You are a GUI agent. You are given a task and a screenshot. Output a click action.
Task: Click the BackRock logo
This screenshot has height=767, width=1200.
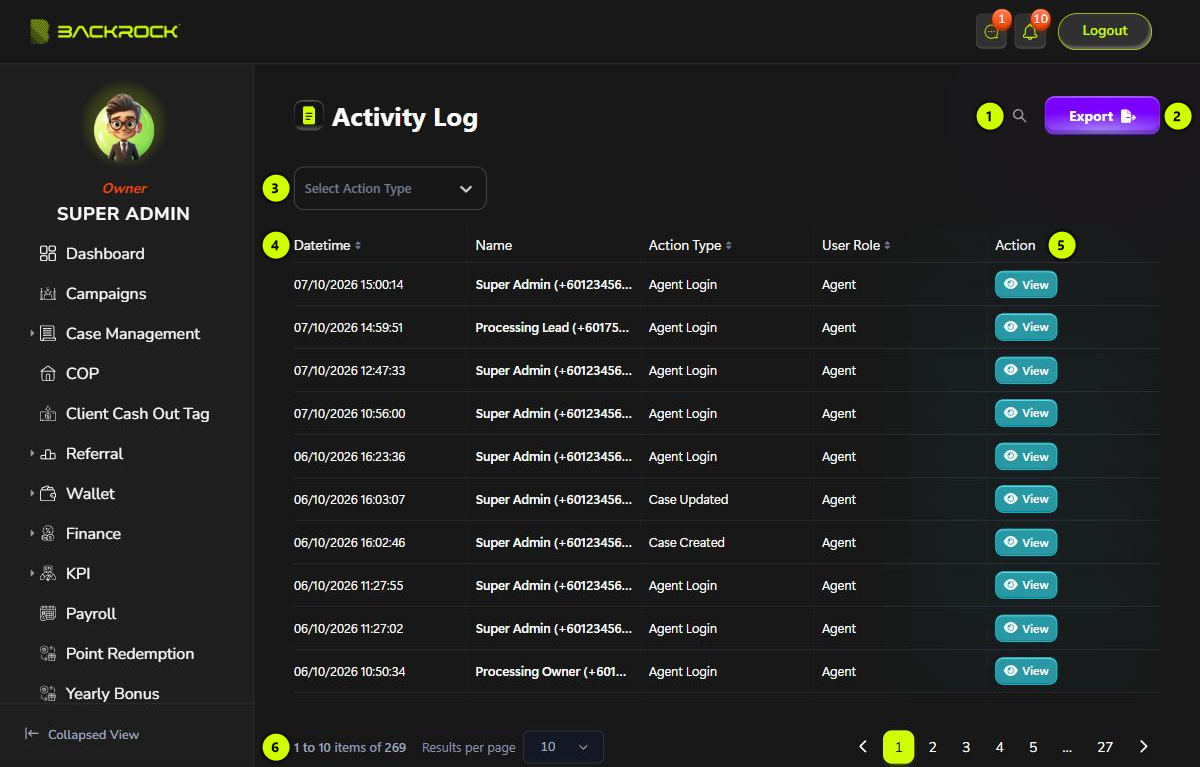(104, 31)
